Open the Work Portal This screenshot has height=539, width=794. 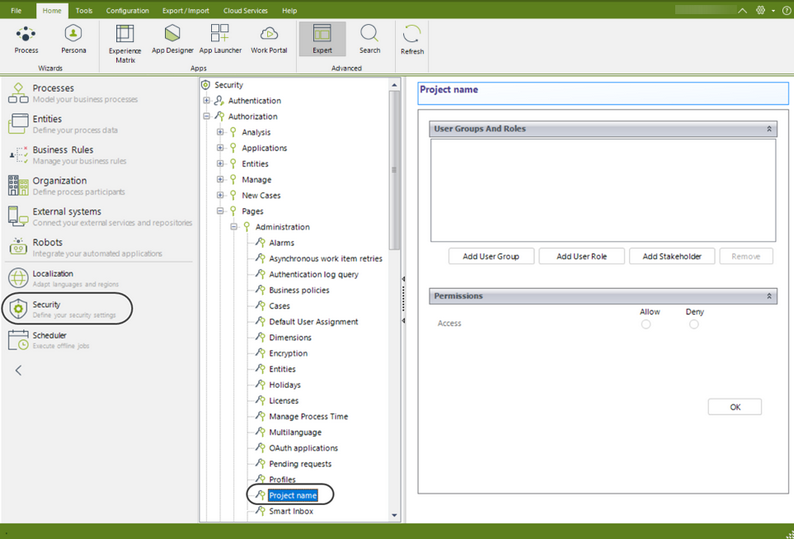(269, 40)
